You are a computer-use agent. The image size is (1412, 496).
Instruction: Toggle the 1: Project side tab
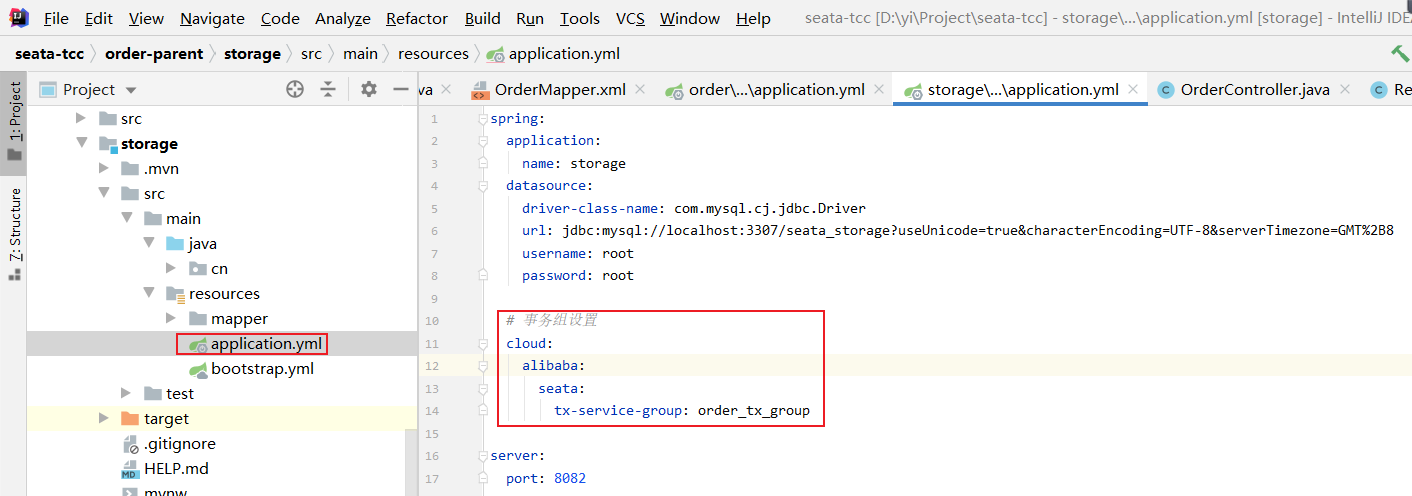coord(14,123)
